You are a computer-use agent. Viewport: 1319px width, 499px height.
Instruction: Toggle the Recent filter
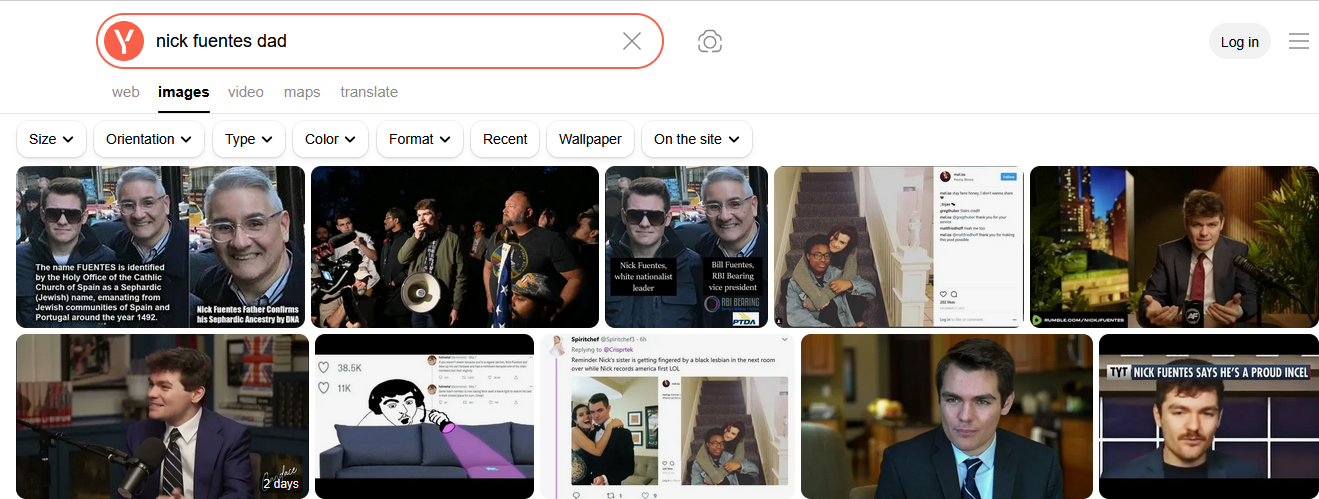coord(505,139)
